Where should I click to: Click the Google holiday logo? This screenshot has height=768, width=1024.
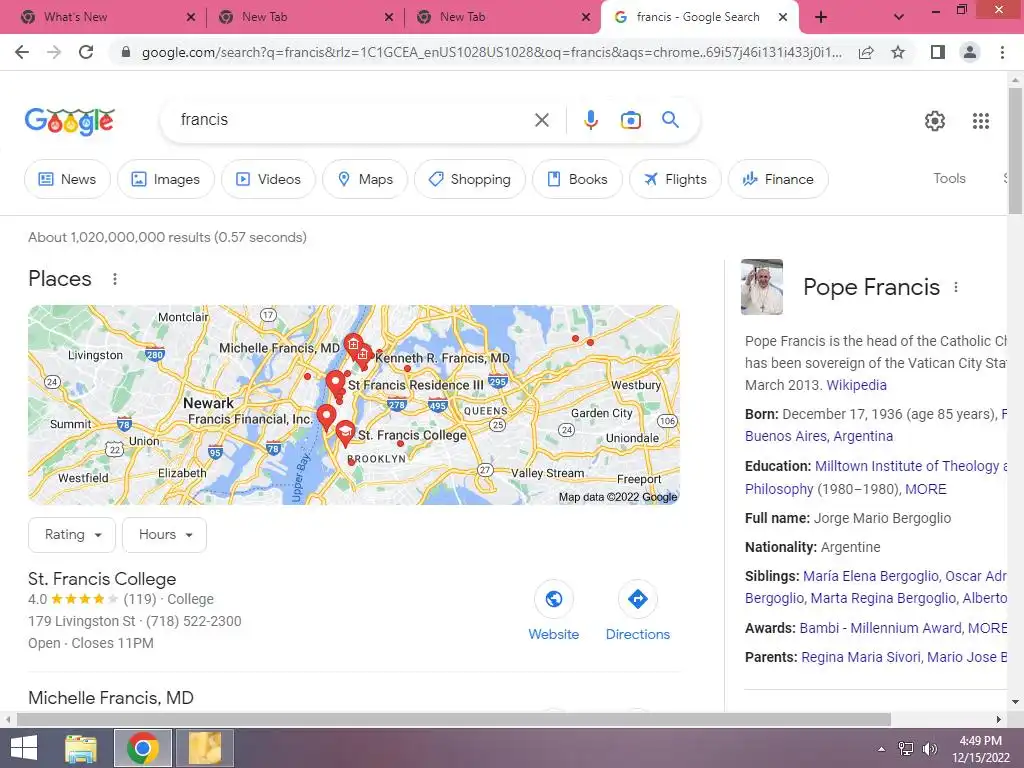pos(69,121)
